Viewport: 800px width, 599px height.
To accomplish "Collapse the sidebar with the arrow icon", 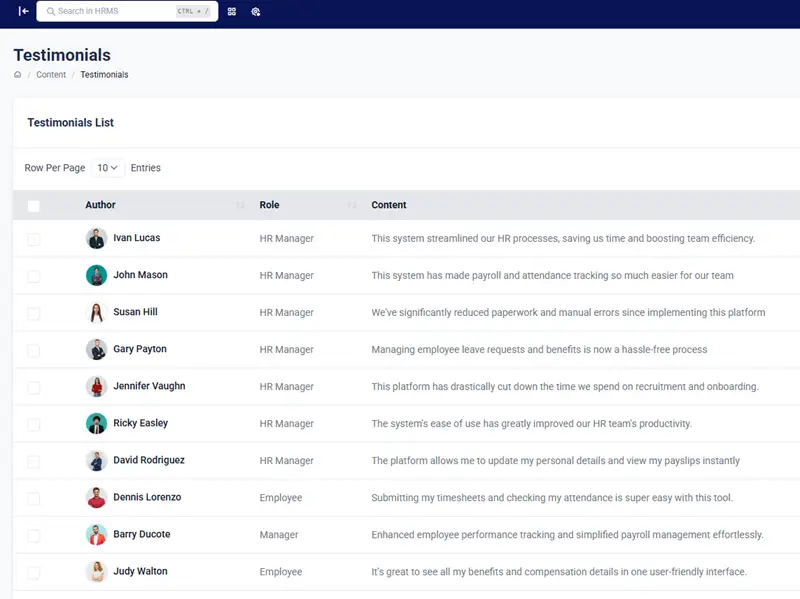I will click(x=23, y=11).
